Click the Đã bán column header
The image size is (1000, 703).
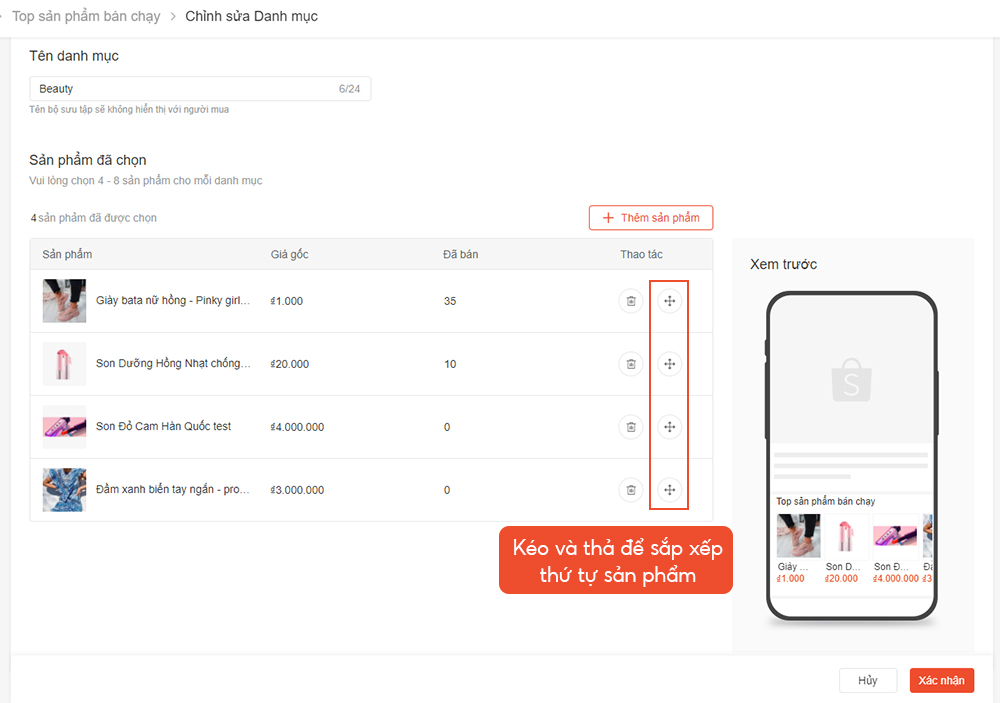pos(460,254)
